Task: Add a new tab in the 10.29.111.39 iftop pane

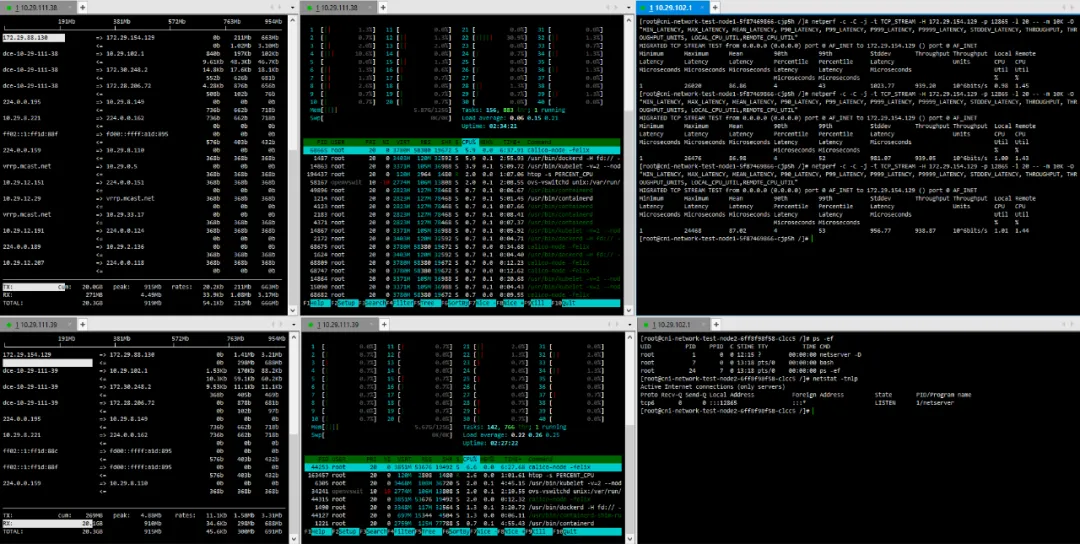Action: point(83,324)
